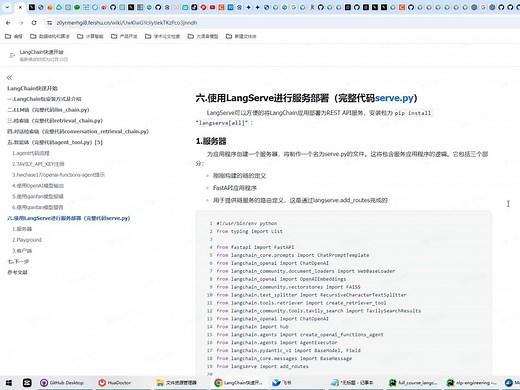
Task: Open the 产品开发 bookmark folder
Action: [124, 36]
